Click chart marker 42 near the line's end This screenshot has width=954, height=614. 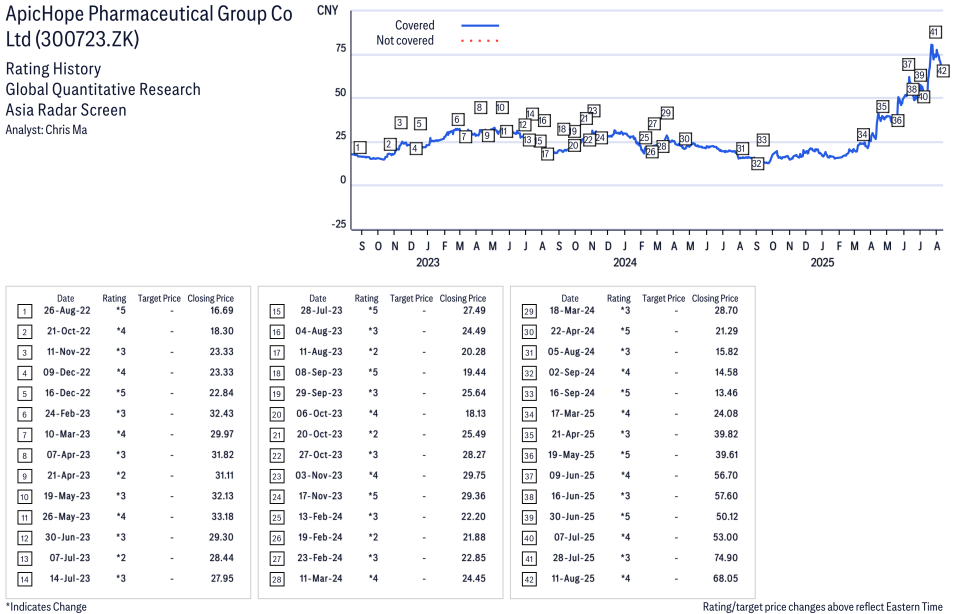click(942, 71)
